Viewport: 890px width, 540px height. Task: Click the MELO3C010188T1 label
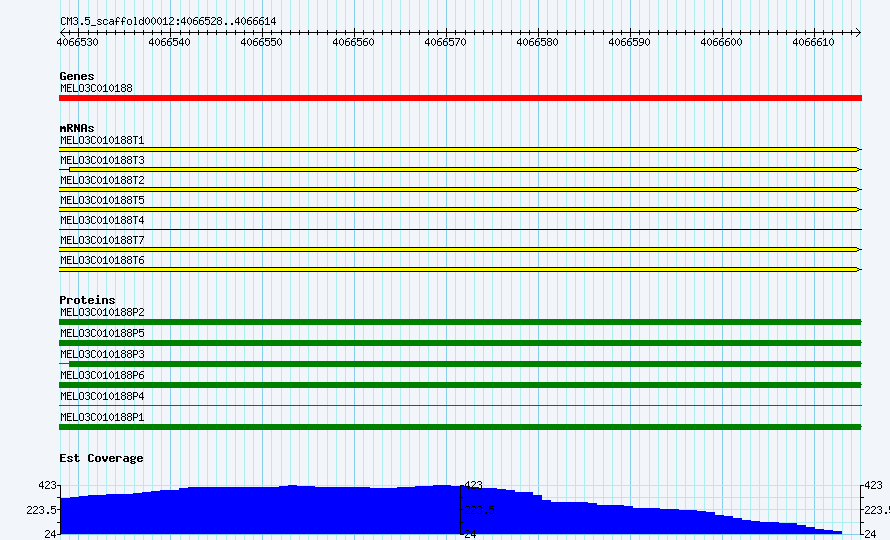102,140
